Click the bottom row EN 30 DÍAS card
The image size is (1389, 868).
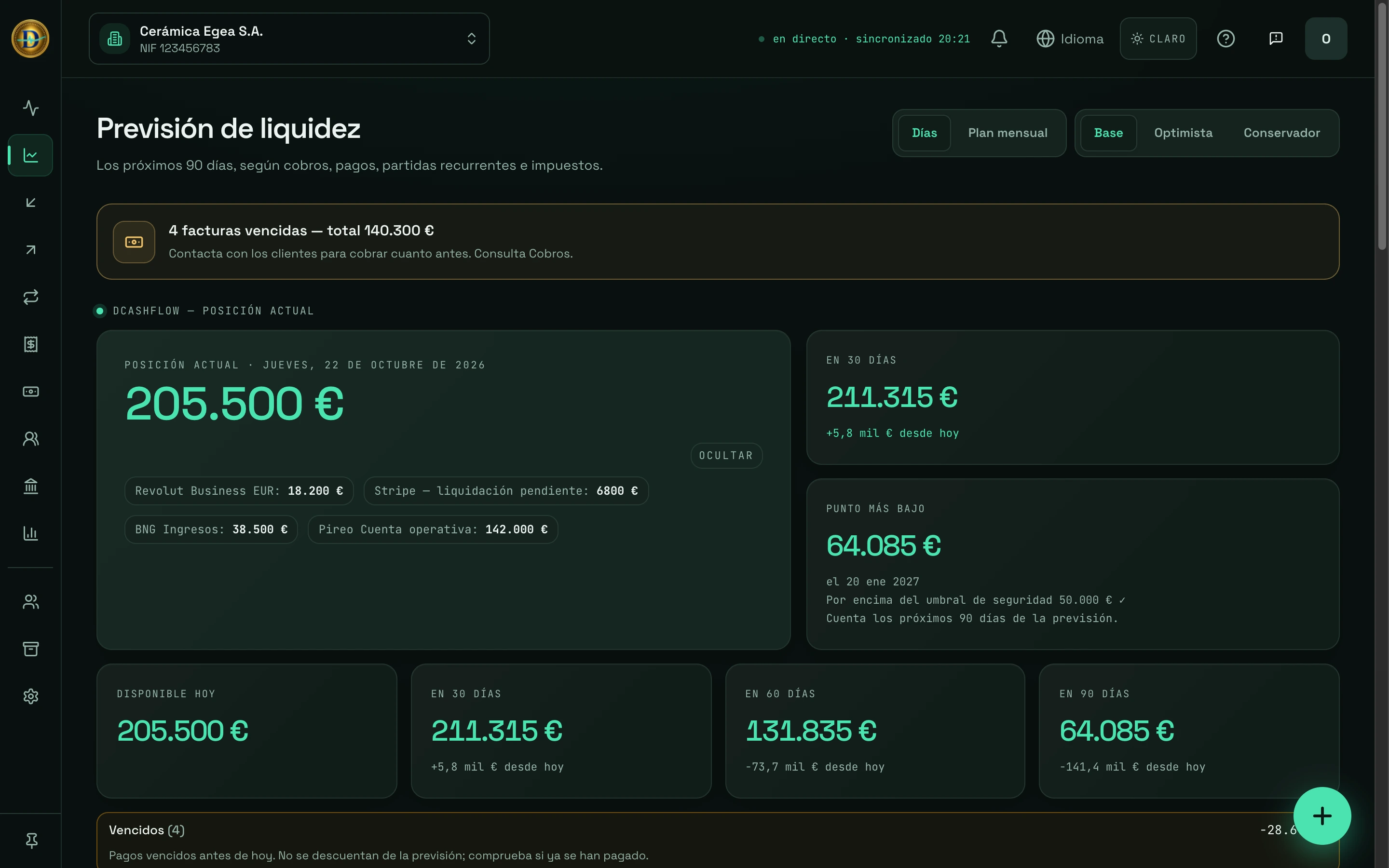tap(561, 731)
